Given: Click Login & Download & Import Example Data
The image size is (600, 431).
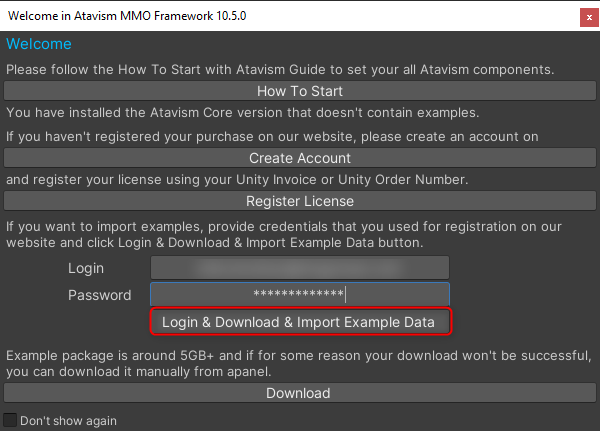Looking at the screenshot, I should tap(299, 322).
